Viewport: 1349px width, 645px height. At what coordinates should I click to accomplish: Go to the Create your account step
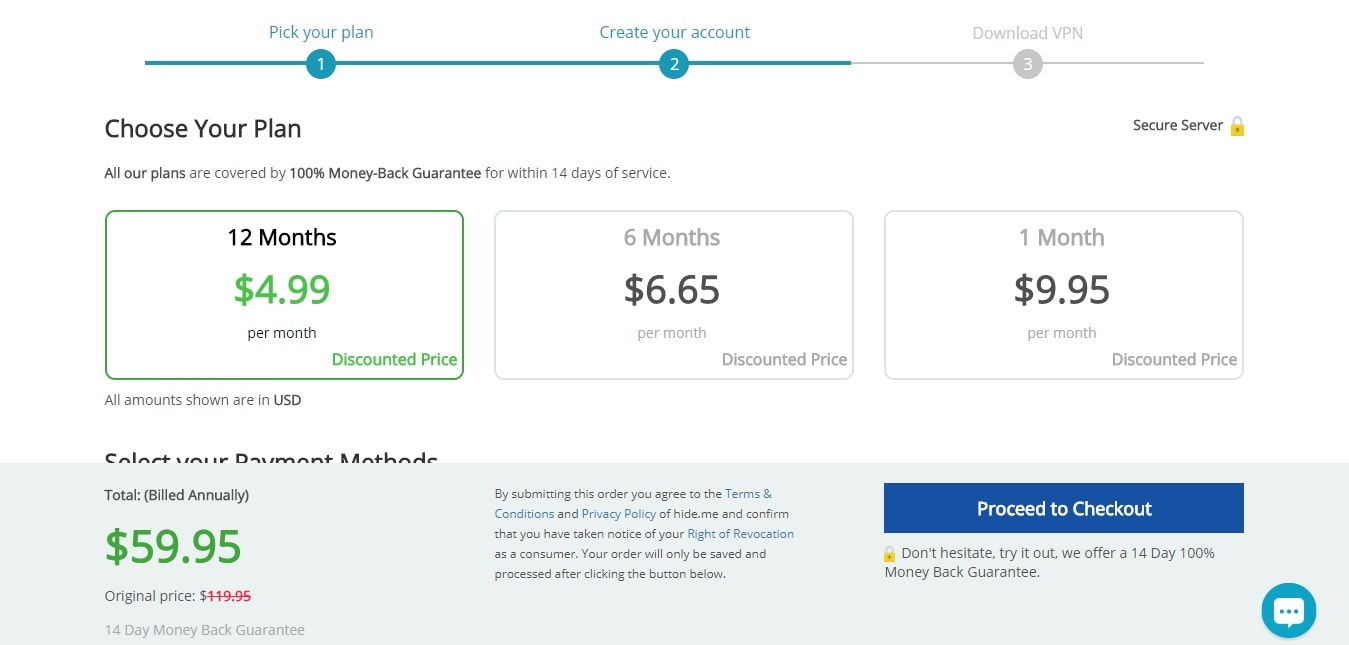point(674,32)
